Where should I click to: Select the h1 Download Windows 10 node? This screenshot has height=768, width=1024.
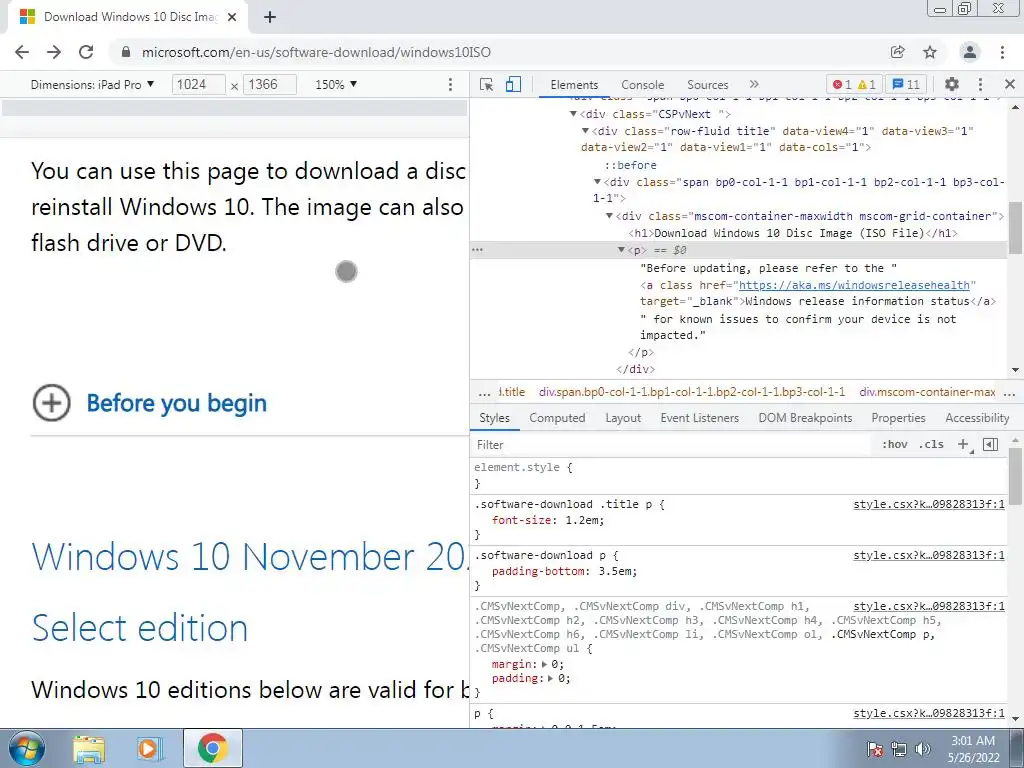793,233
